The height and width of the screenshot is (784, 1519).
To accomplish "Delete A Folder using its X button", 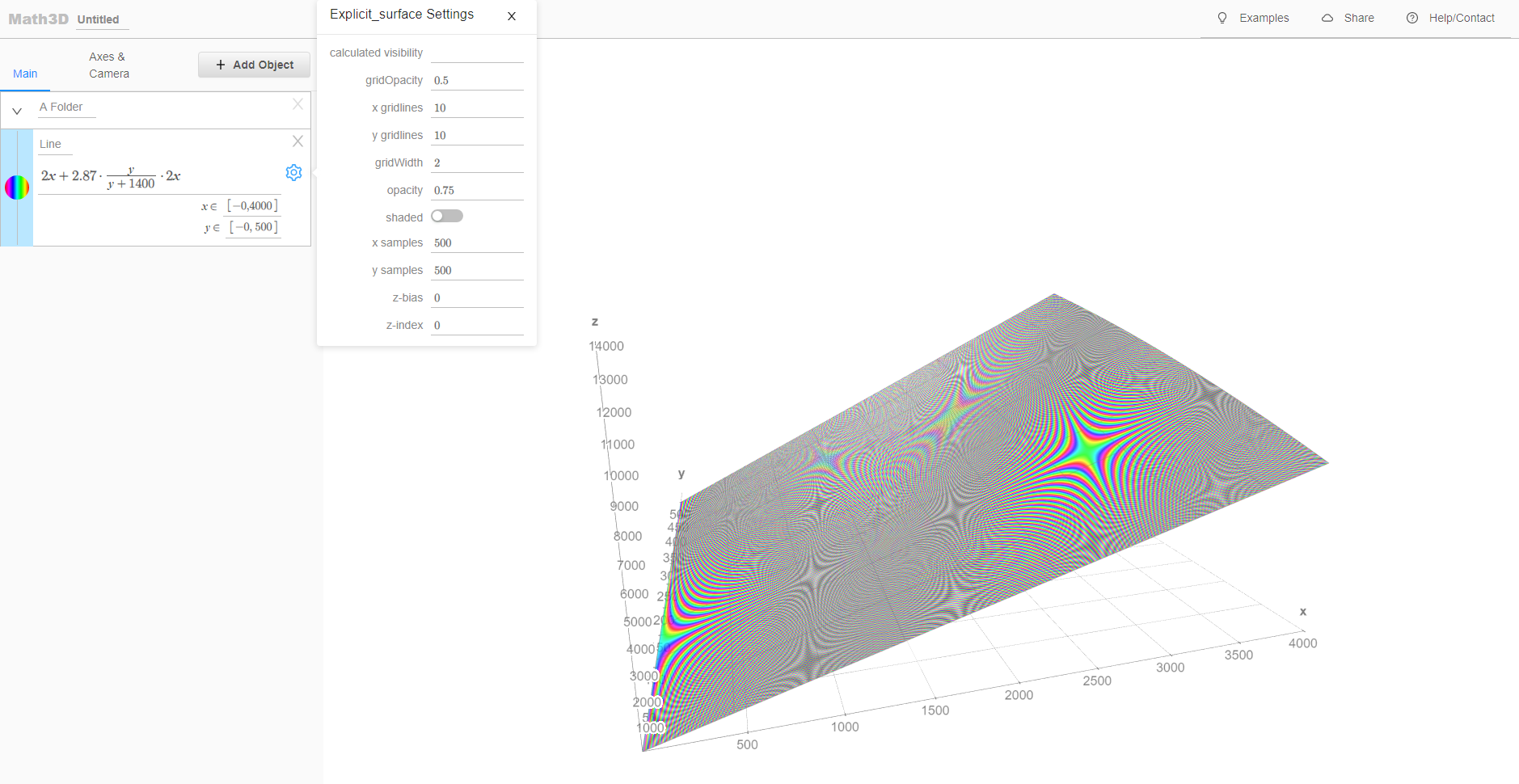I will pos(297,103).
